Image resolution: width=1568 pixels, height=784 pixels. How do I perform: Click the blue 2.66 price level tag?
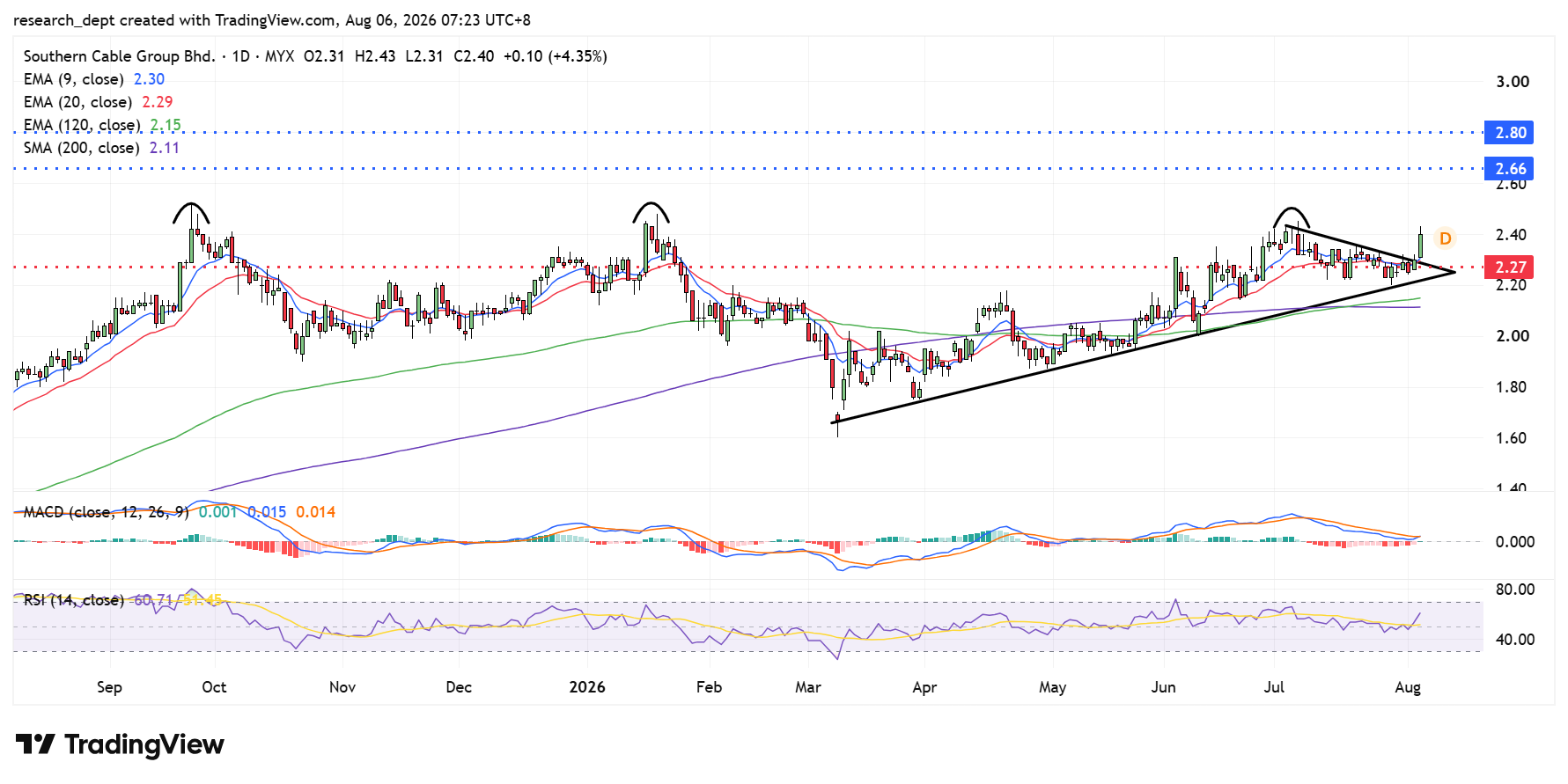1509,168
